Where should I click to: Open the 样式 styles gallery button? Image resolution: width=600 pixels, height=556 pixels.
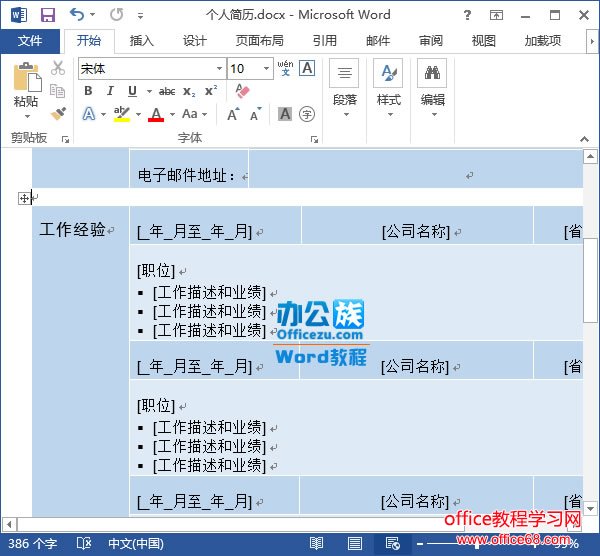click(x=388, y=89)
